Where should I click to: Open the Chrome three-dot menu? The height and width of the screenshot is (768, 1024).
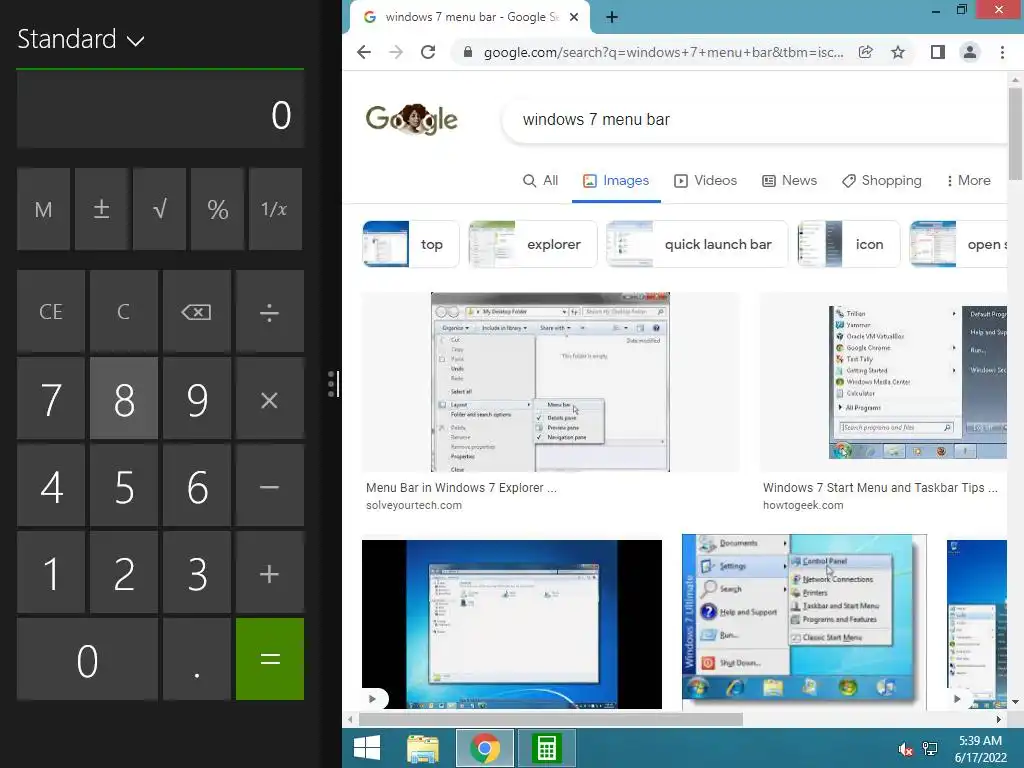click(1002, 52)
